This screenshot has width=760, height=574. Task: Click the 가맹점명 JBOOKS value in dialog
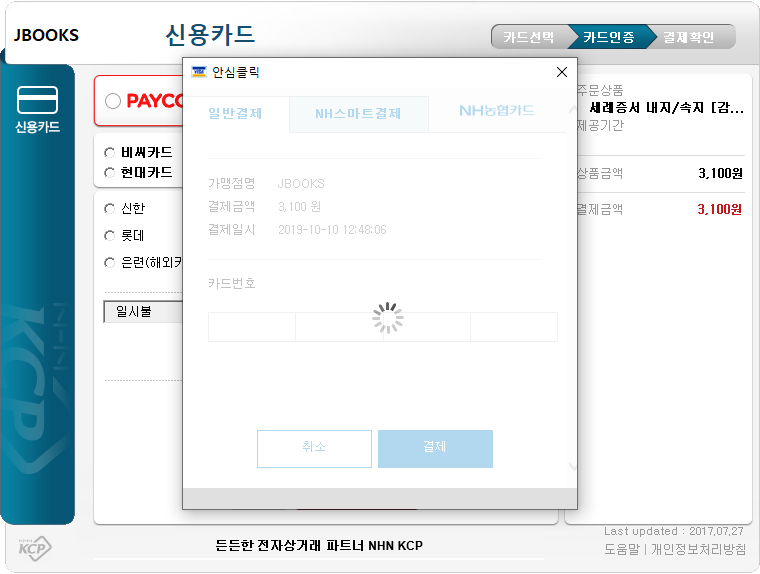point(301,184)
